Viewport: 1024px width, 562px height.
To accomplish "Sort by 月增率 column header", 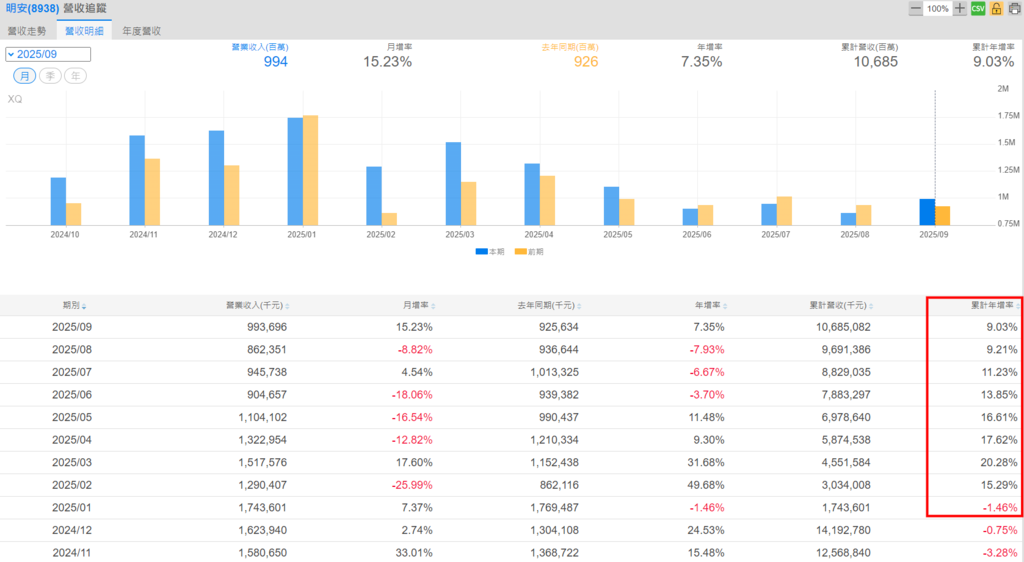I will click(x=419, y=305).
